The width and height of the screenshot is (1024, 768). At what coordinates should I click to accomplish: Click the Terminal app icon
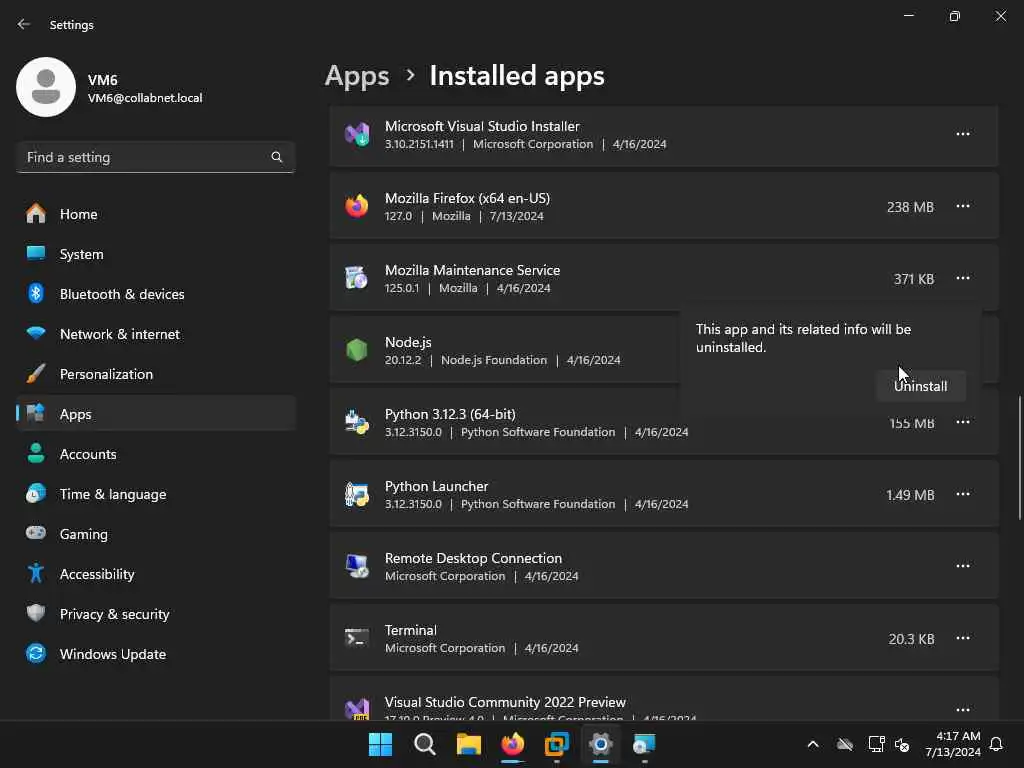coord(357,638)
